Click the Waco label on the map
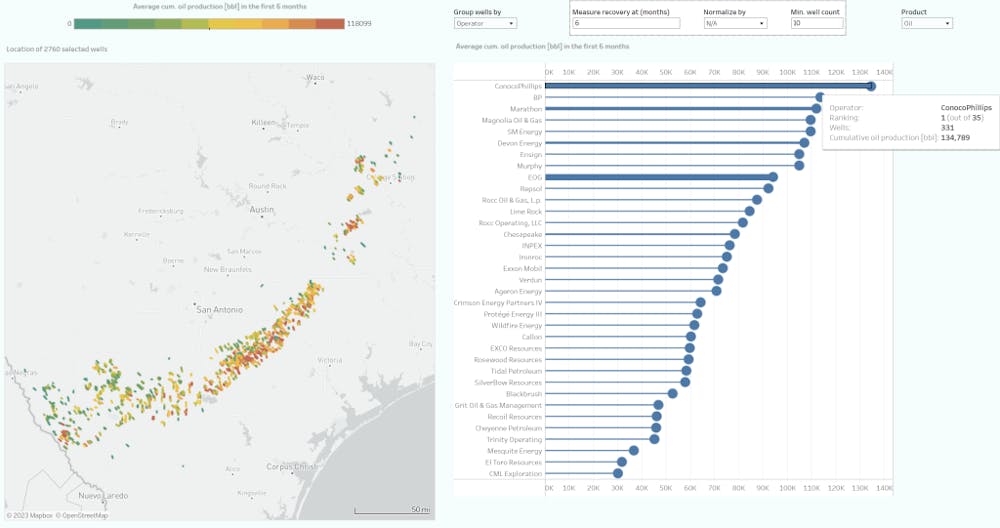1000x528 pixels. click(x=315, y=77)
